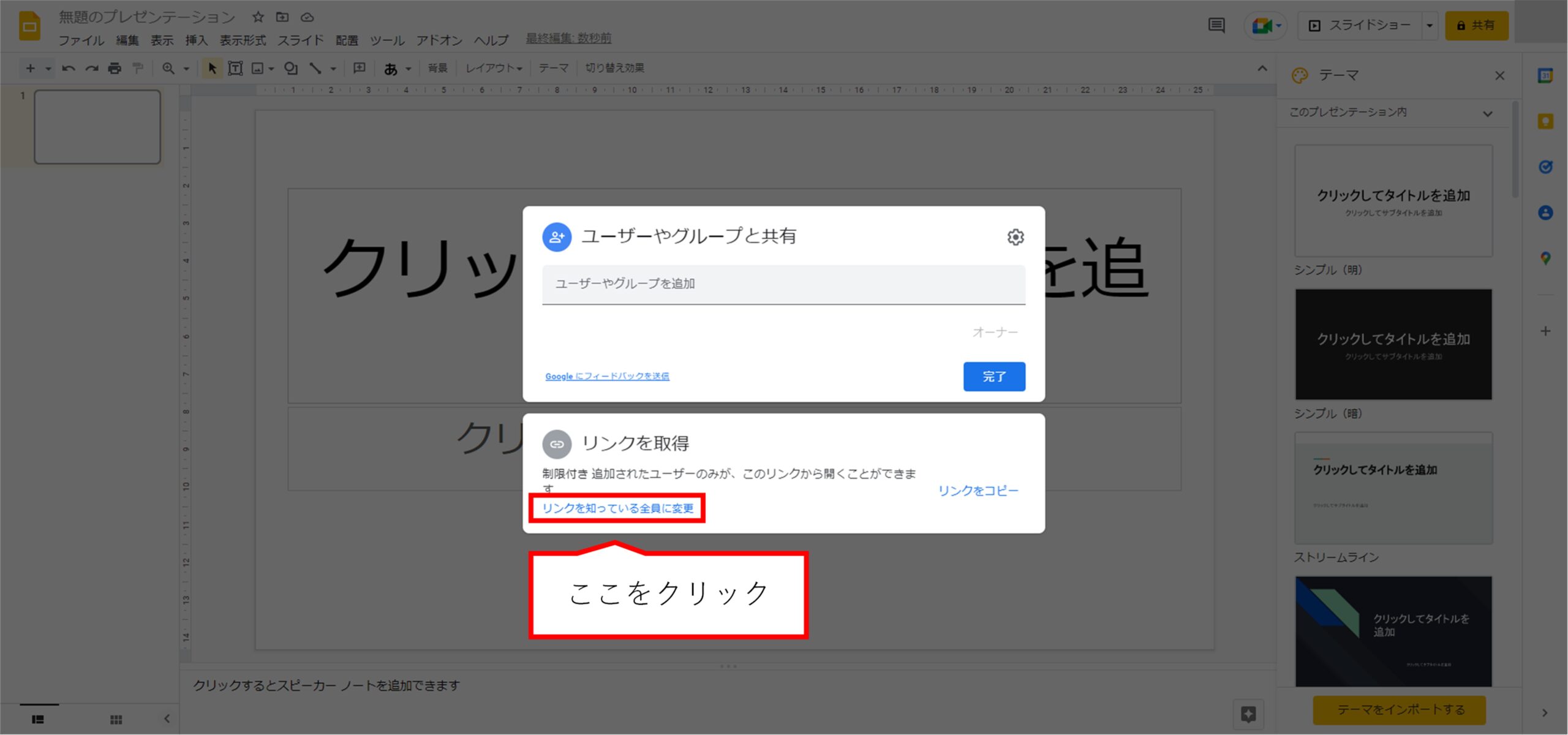Select slide 1 thumbnail in filmstrip
Screen dimensions: 1568x735
[97, 127]
